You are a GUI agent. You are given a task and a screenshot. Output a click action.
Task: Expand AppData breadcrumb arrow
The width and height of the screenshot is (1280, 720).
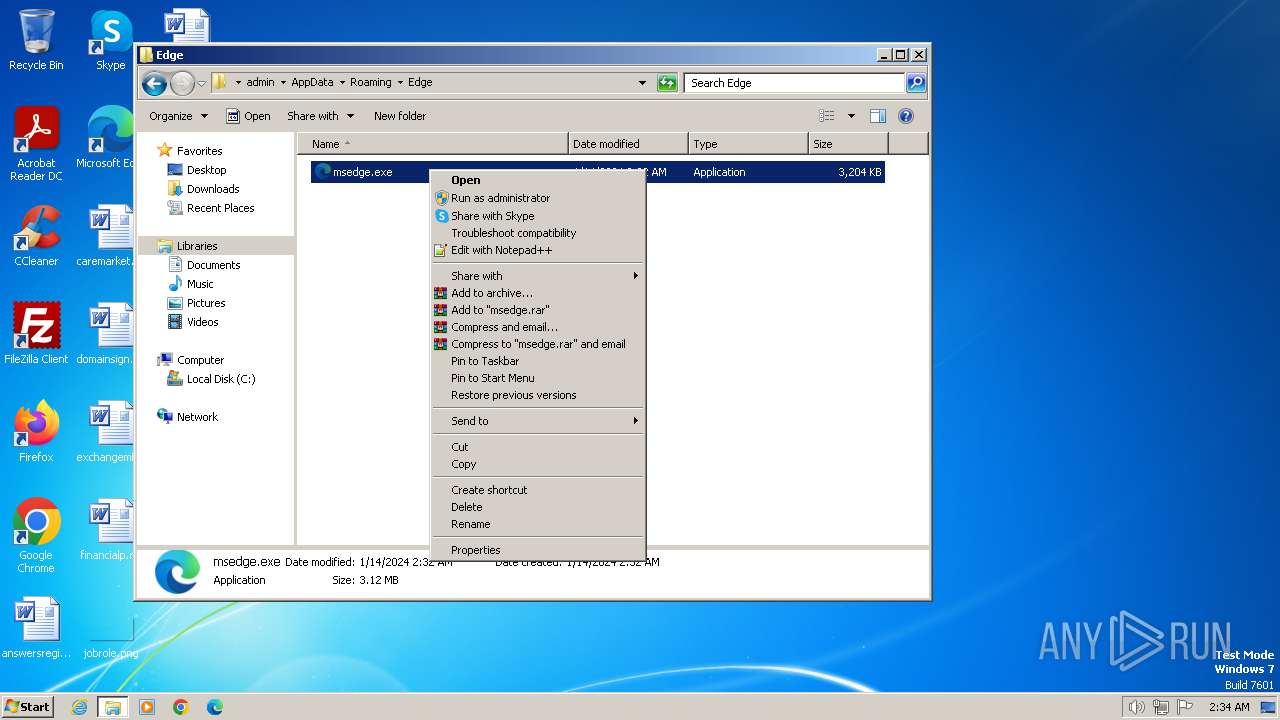(x=341, y=83)
